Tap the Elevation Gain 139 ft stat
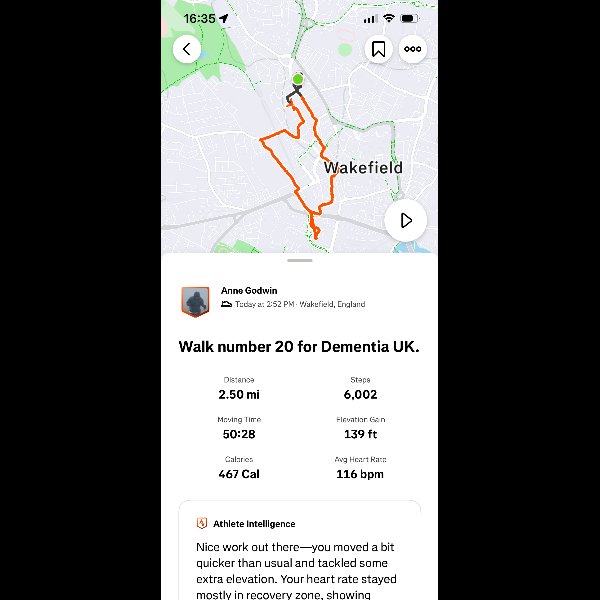Screen dimensions: 600x600 (360, 428)
